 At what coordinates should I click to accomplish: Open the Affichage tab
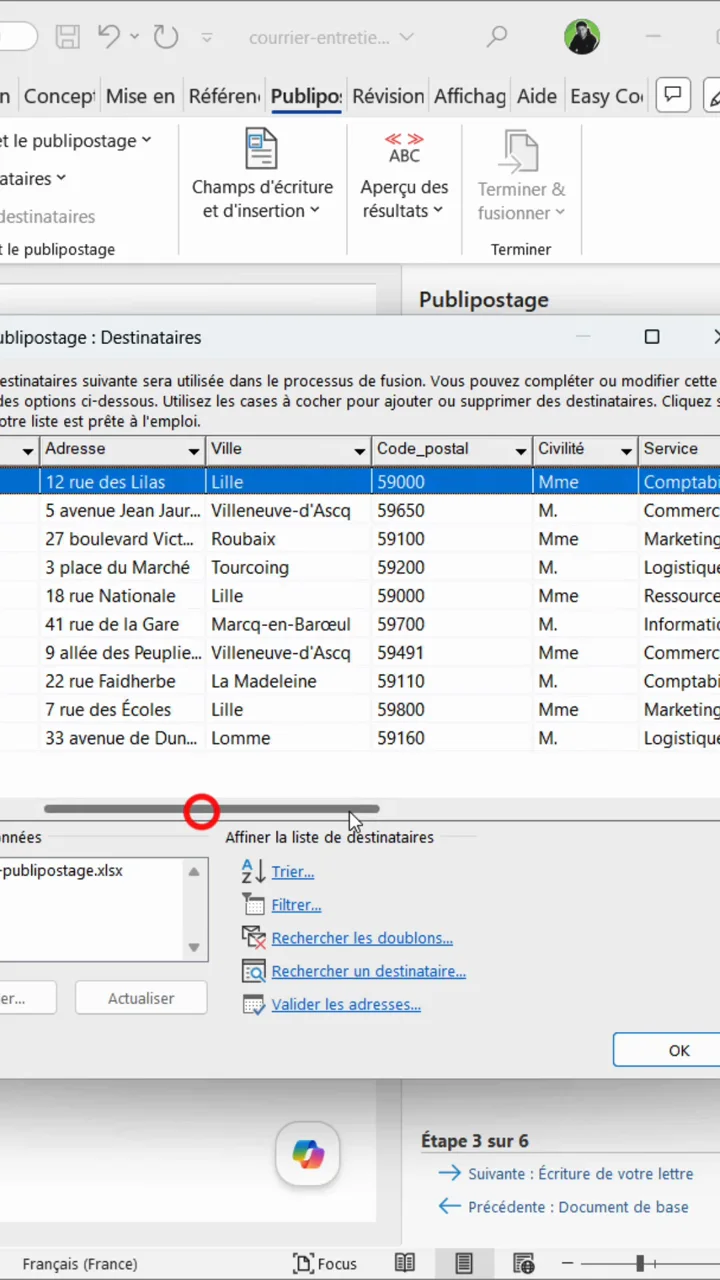click(x=470, y=96)
